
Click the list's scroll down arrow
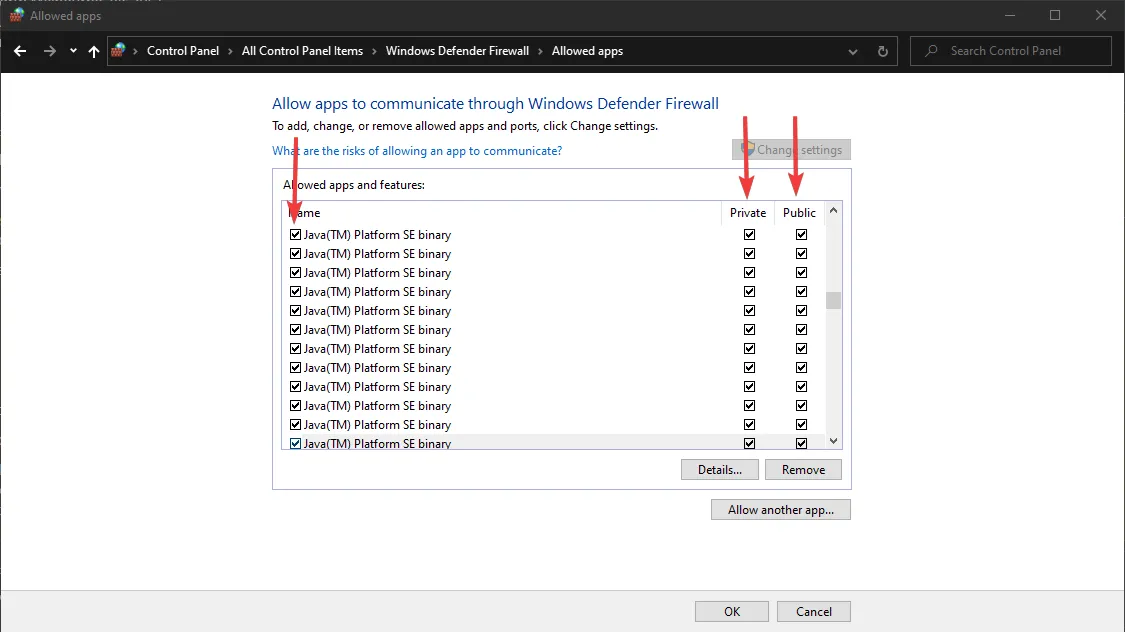coord(833,441)
